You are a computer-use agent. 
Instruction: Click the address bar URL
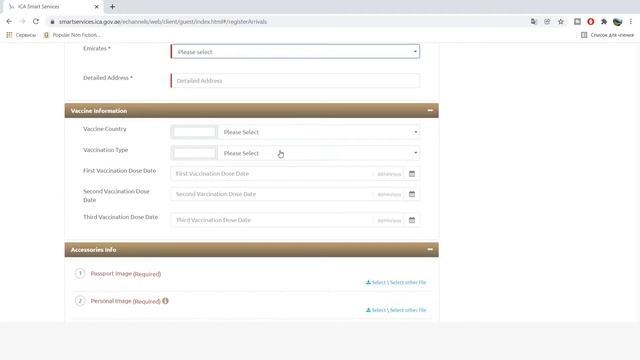click(x=163, y=22)
